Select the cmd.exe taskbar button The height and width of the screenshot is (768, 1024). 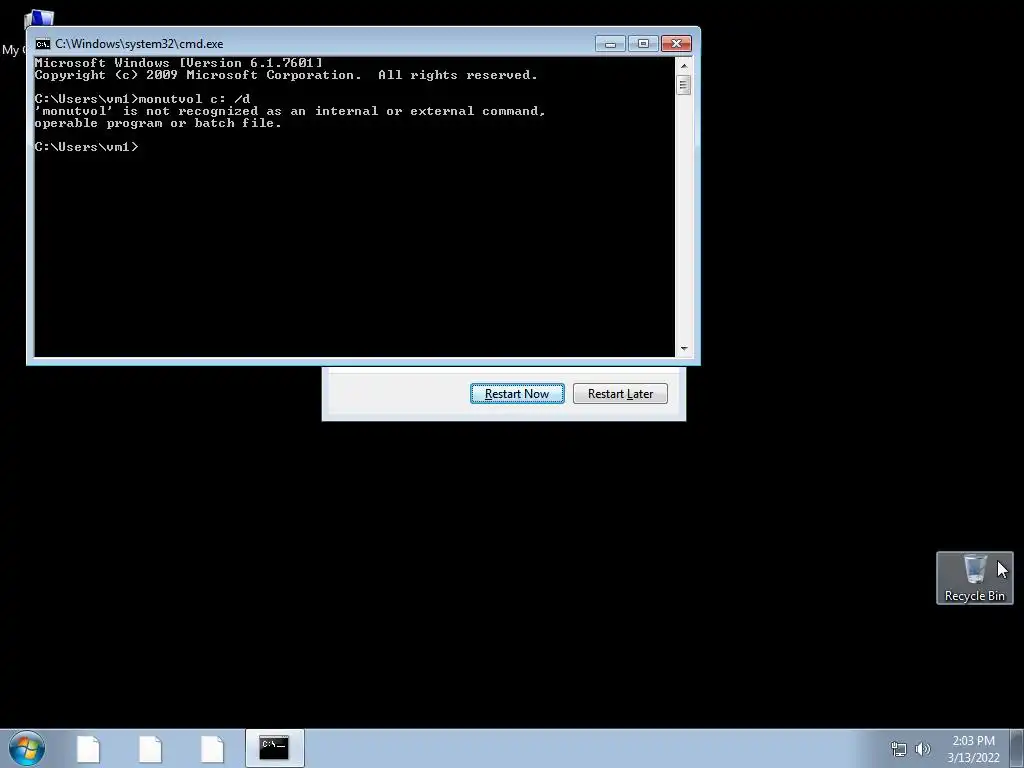coord(274,748)
